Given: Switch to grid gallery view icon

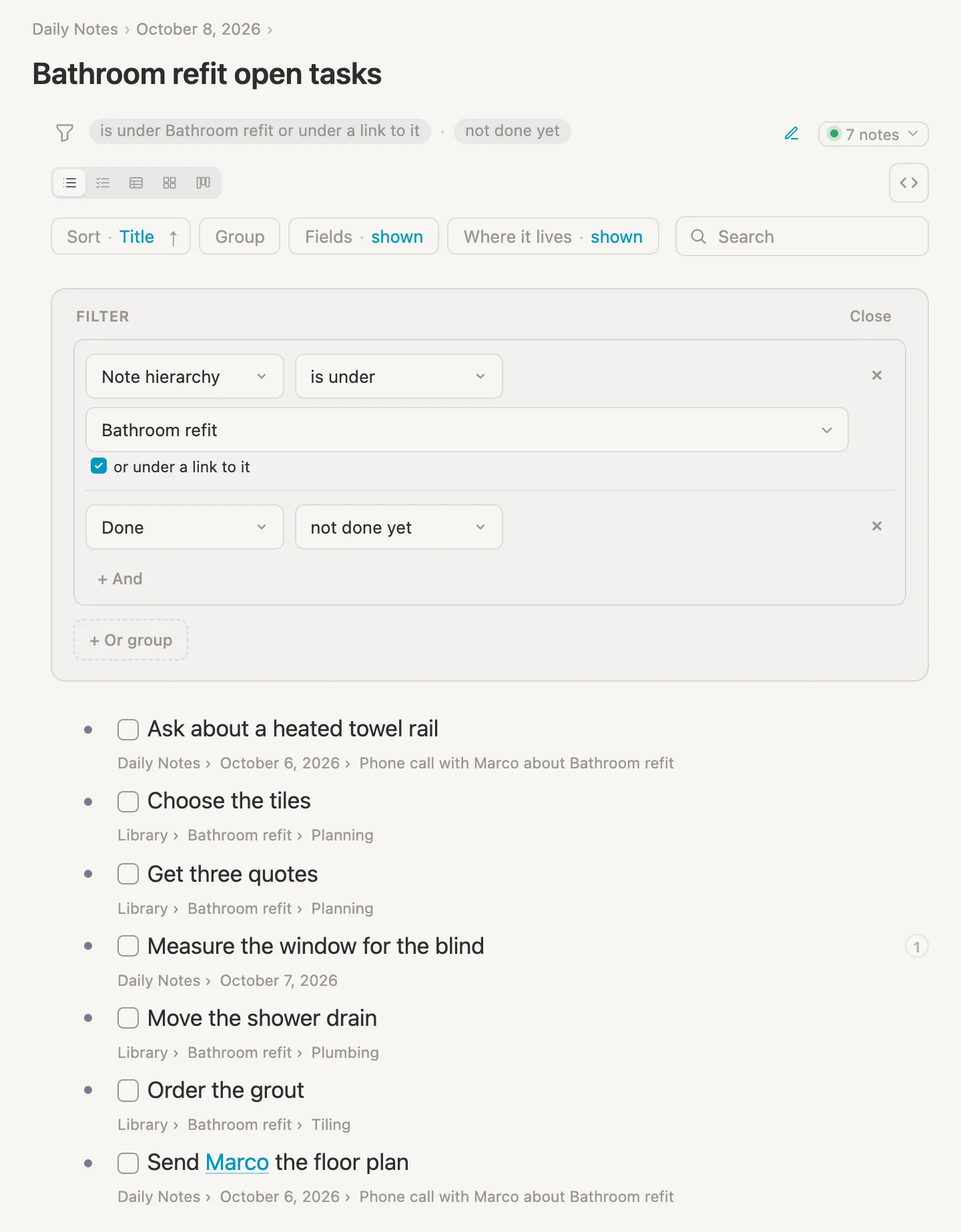Looking at the screenshot, I should click(x=170, y=183).
